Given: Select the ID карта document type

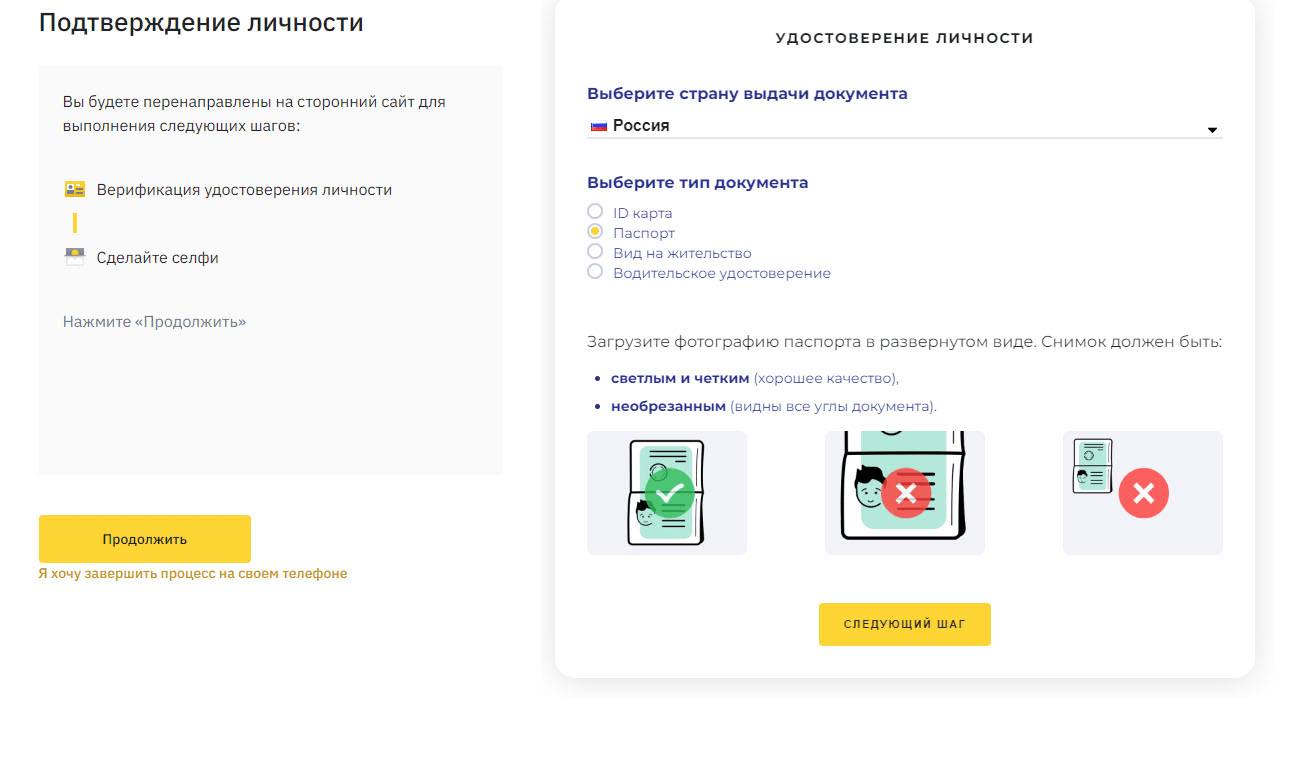Looking at the screenshot, I should (x=596, y=212).
